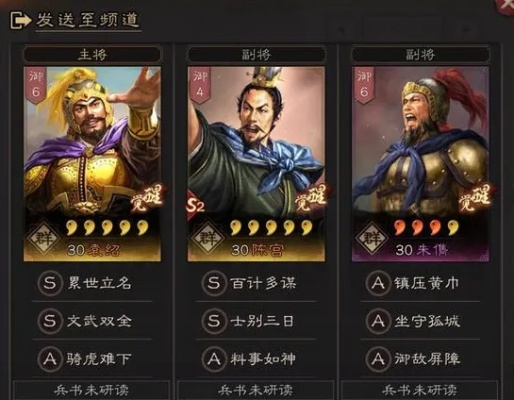Tap the A-rank icon beside 料事如神
514x400 pixels.
pyautogui.click(x=214, y=359)
